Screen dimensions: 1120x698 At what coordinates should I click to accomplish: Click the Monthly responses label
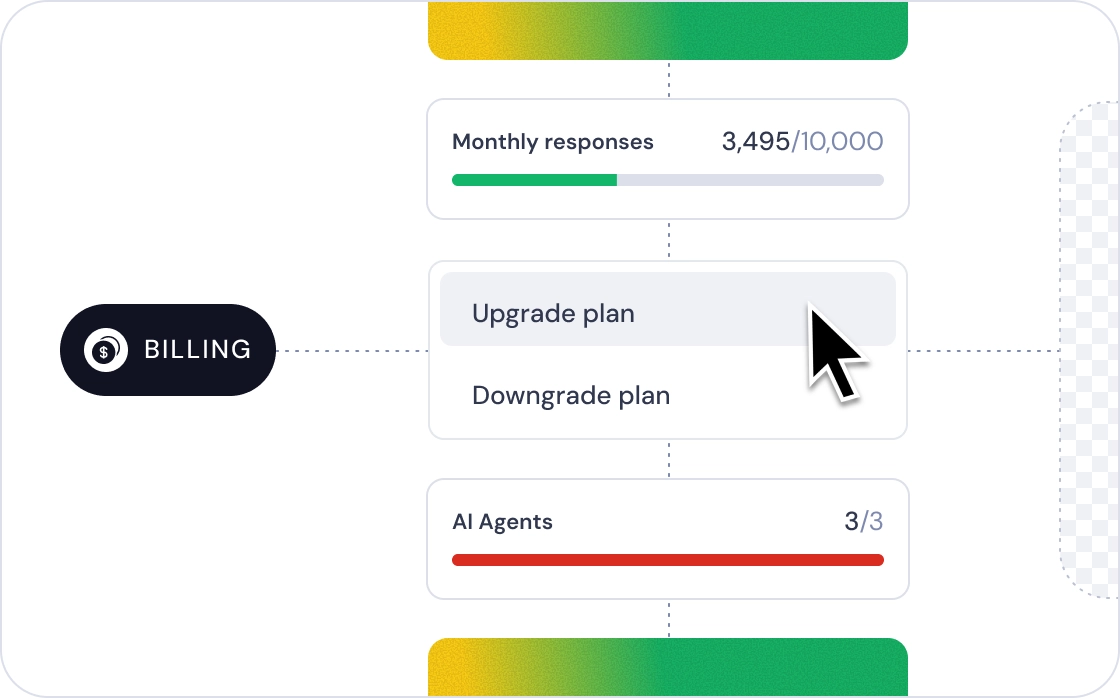(x=552, y=142)
